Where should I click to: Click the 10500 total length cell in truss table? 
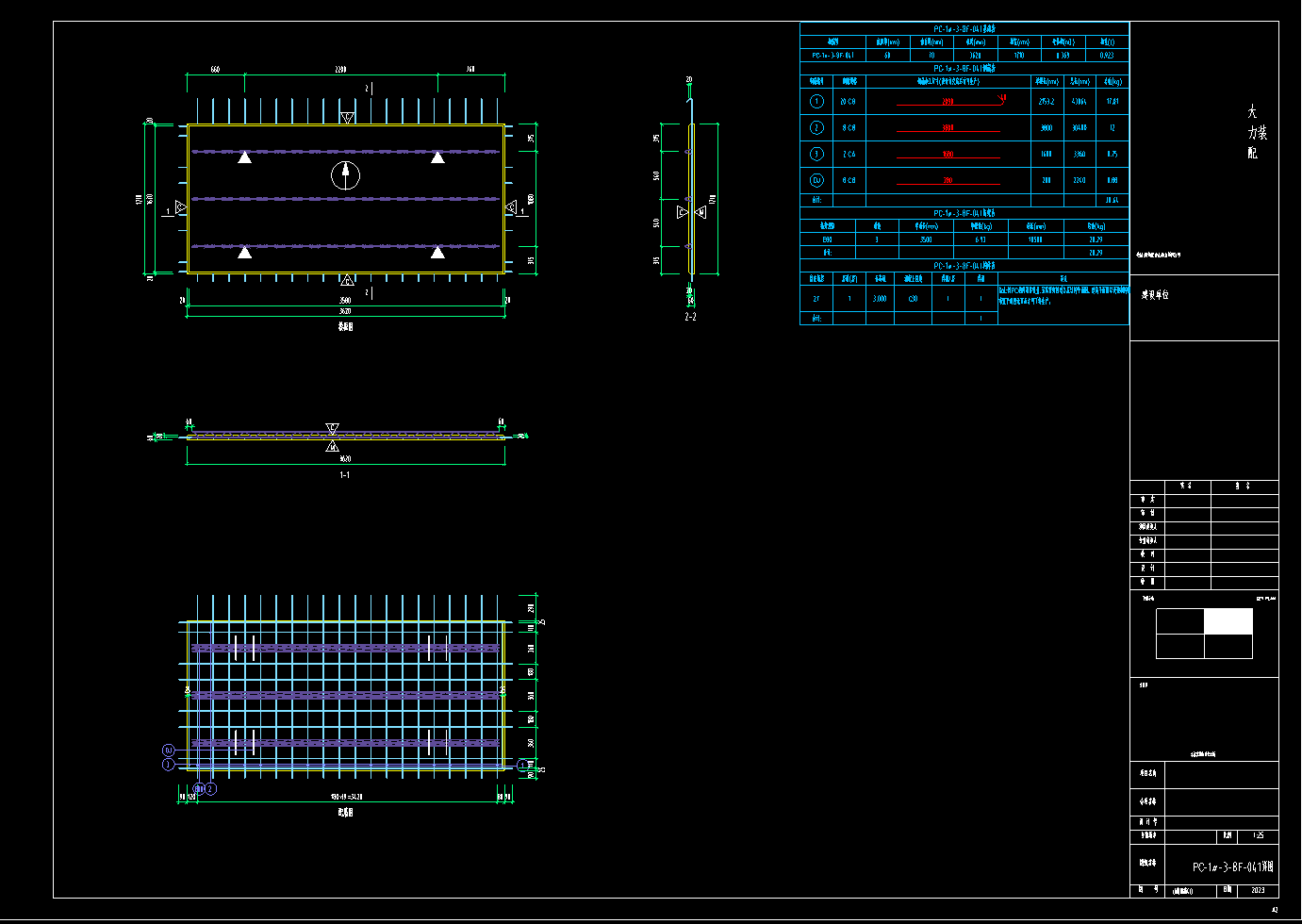[1035, 239]
